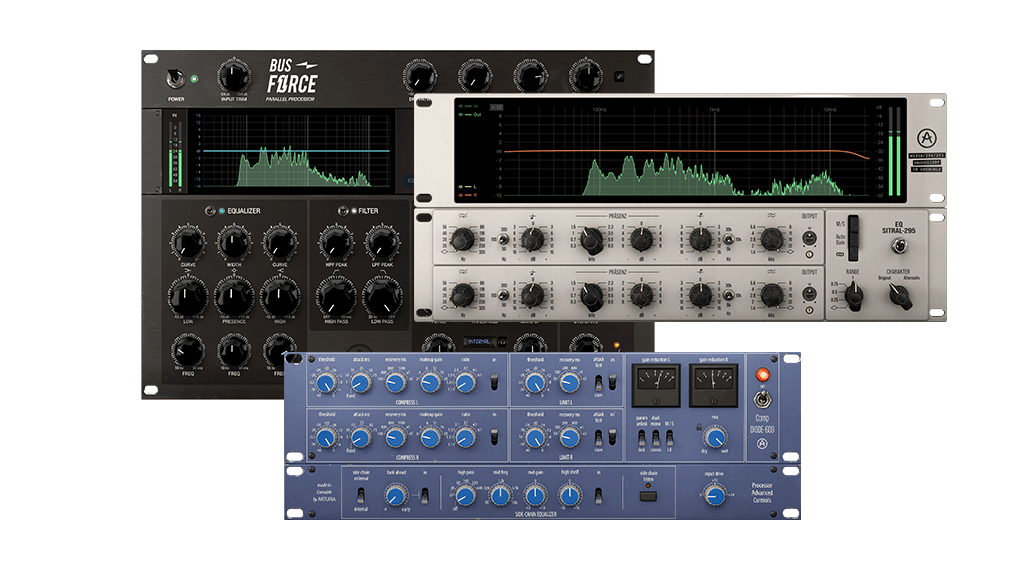The image size is (1034, 580).
Task: Click the lock icon beside the mix knob
Action: coord(699,427)
